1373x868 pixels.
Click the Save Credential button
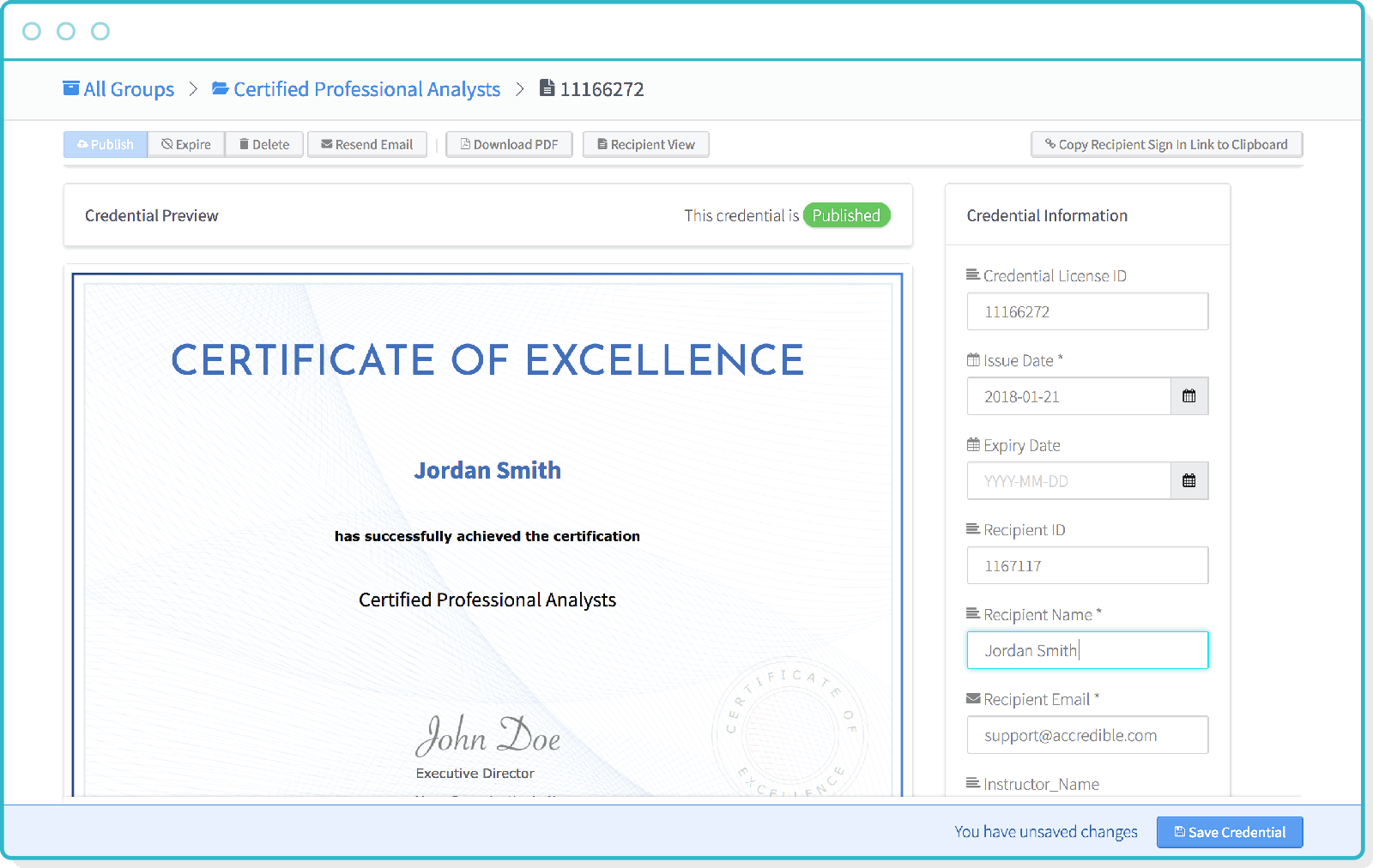pos(1230,832)
